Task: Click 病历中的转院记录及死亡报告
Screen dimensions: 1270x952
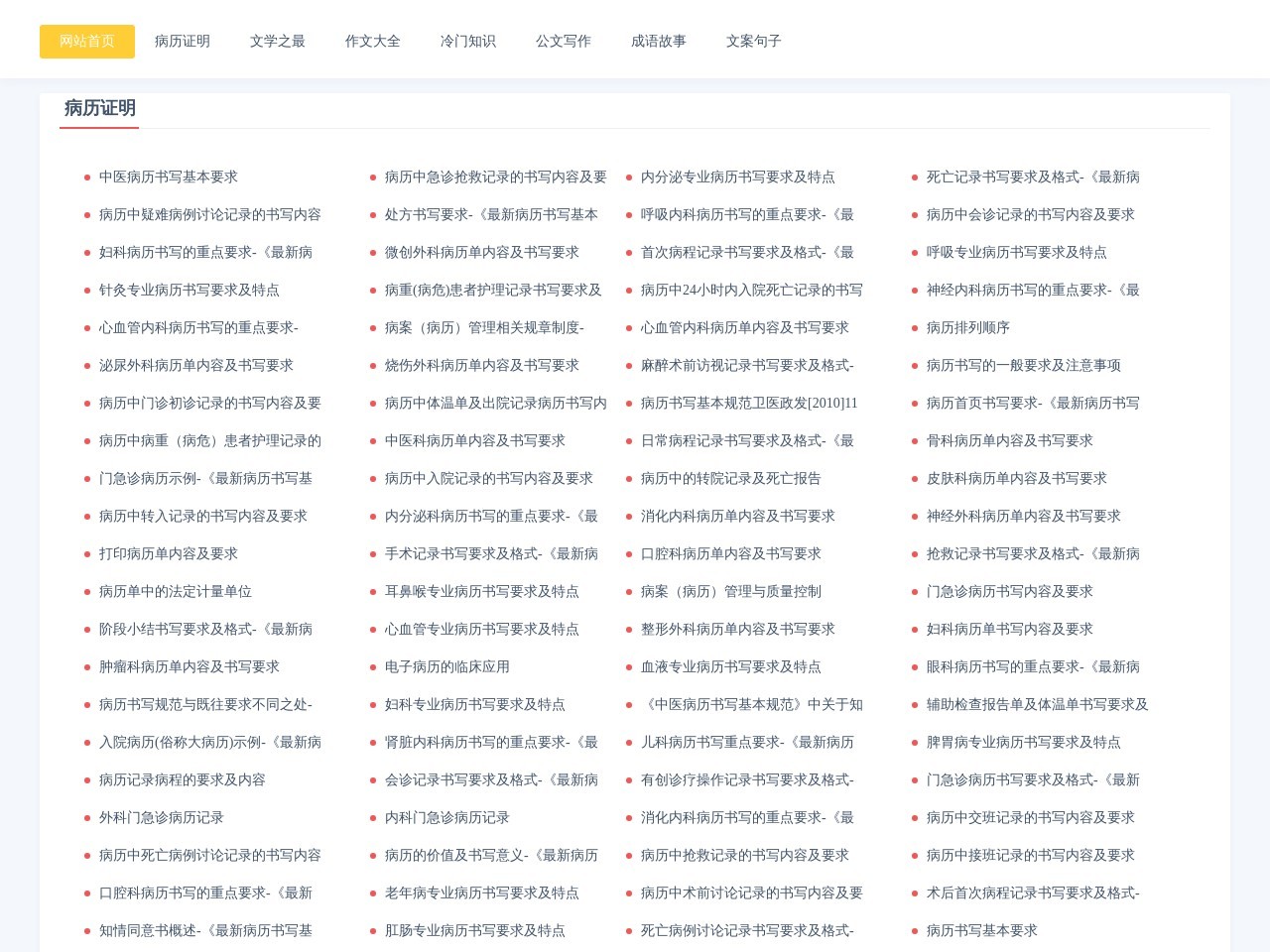Action: pos(731,479)
